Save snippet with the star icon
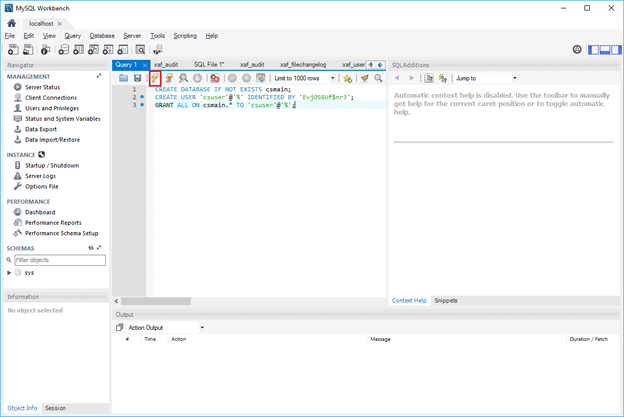 click(347, 78)
